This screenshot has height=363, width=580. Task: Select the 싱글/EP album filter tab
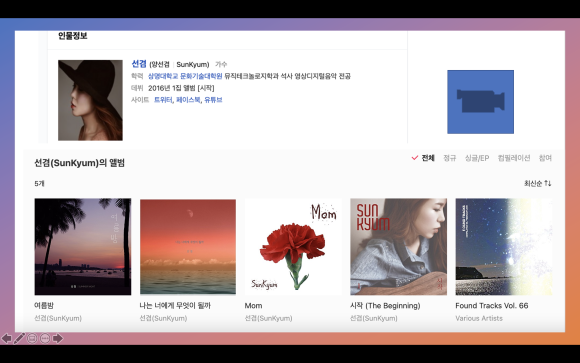point(477,158)
